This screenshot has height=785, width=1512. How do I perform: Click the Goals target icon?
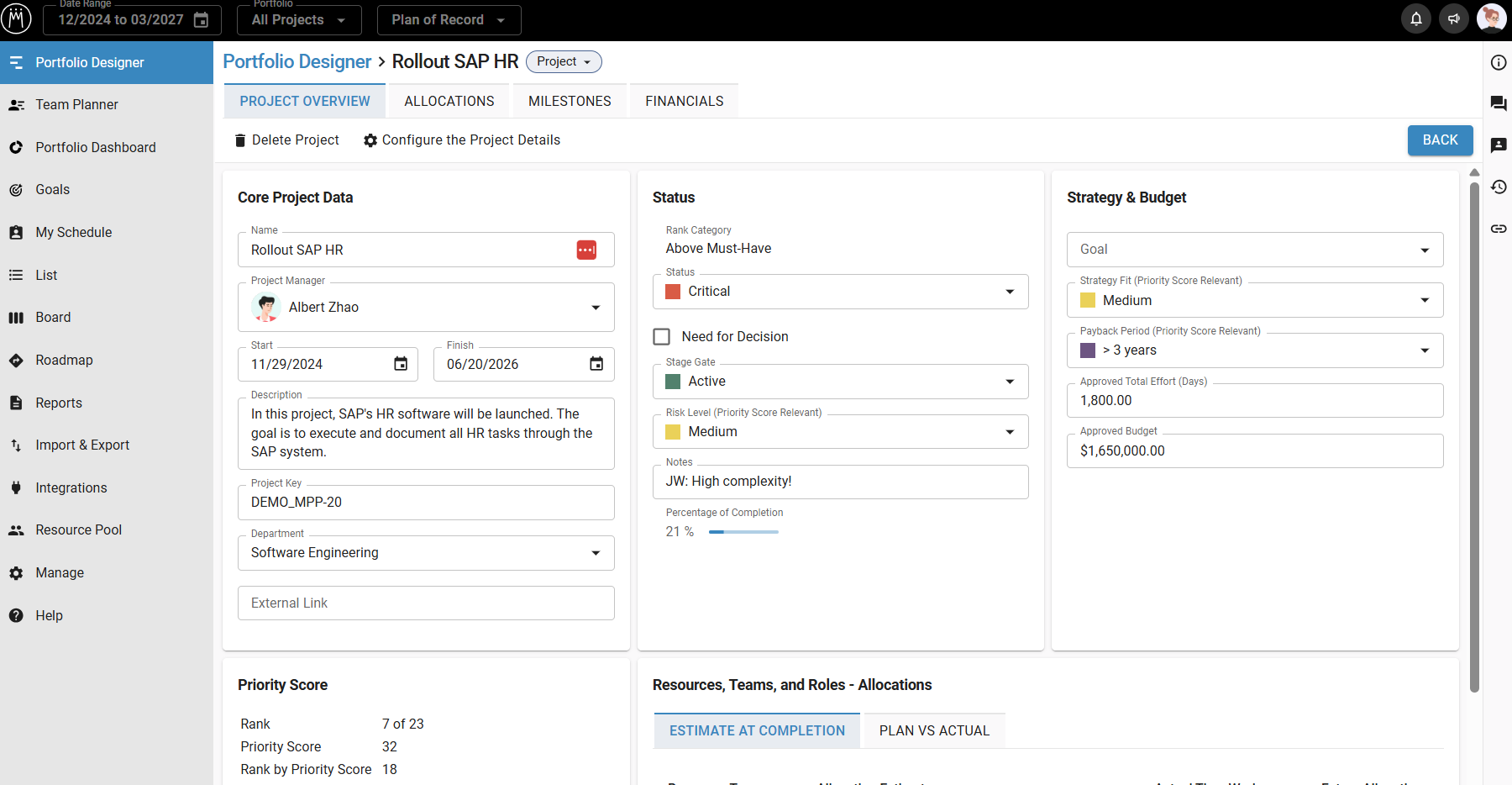pos(16,190)
